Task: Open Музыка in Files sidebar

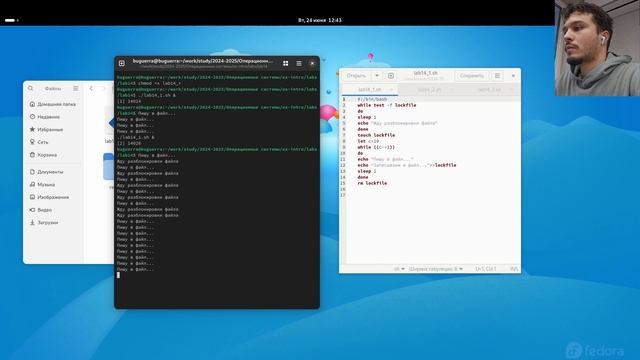Action: coord(53,184)
